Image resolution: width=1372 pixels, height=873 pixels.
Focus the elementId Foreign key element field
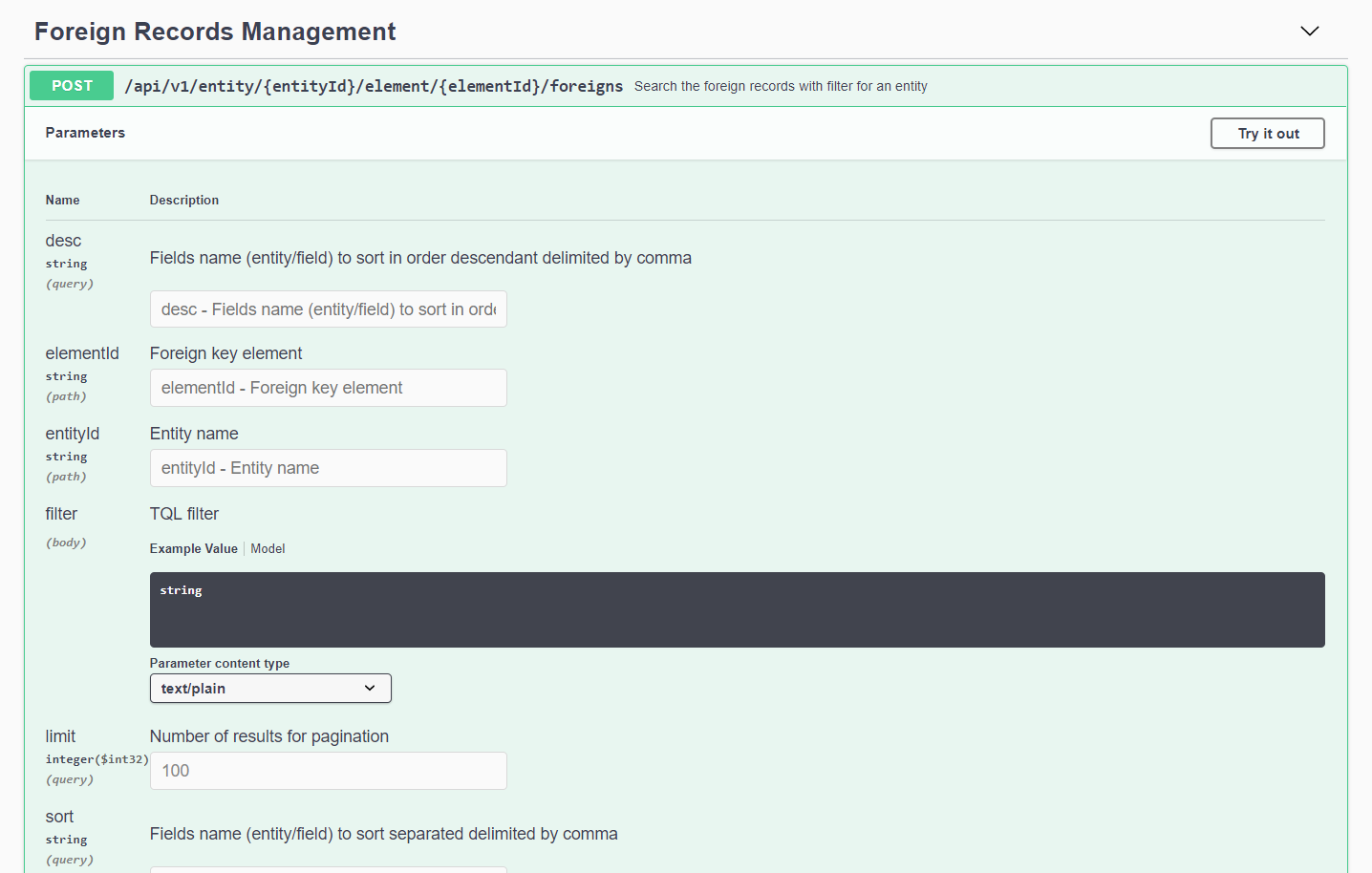[328, 388]
